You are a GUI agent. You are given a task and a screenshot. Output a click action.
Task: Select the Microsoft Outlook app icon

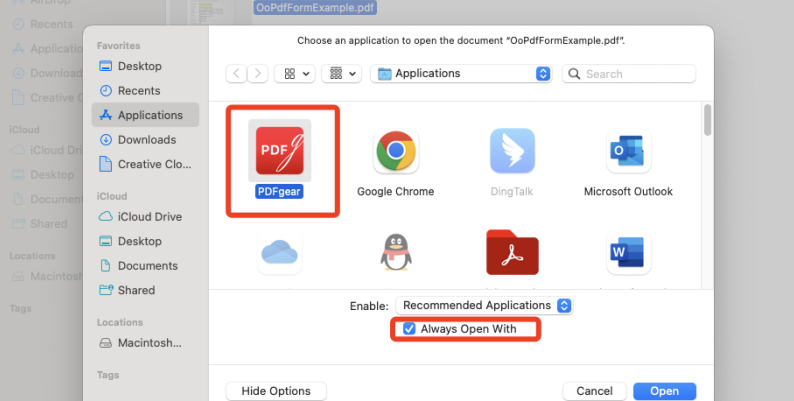(x=628, y=150)
